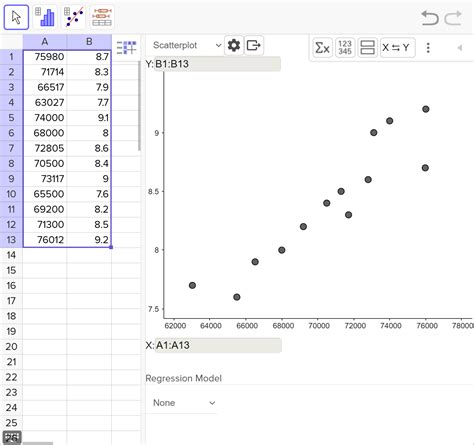Select row 14 header
This screenshot has width=474, height=445.
point(11,255)
